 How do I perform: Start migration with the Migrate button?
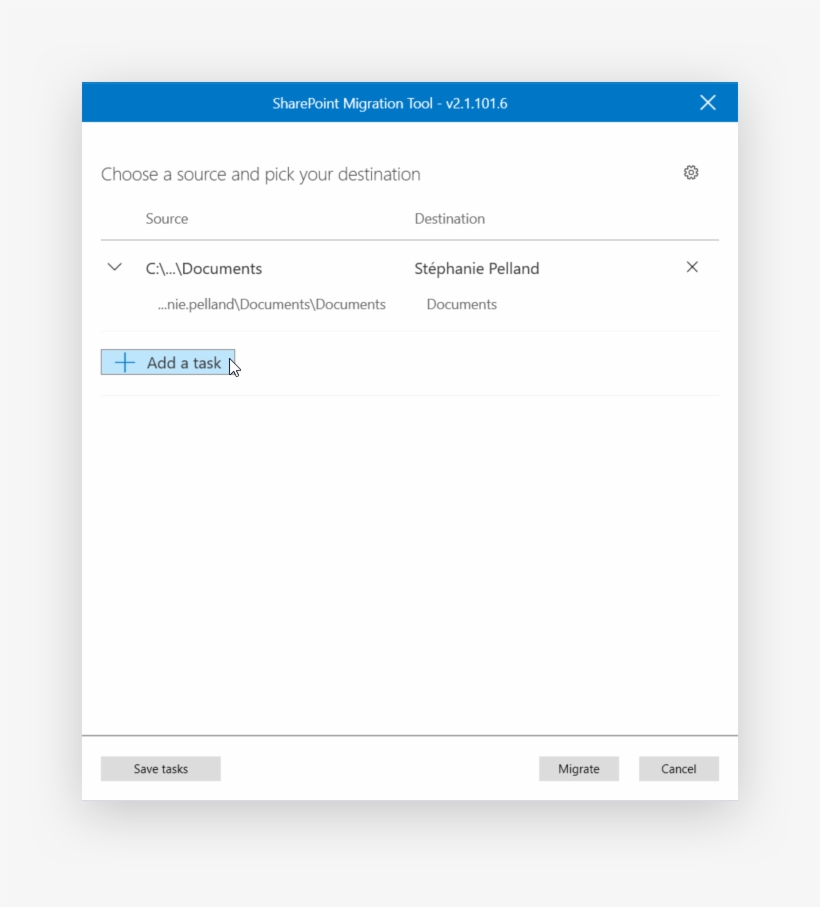click(x=578, y=768)
